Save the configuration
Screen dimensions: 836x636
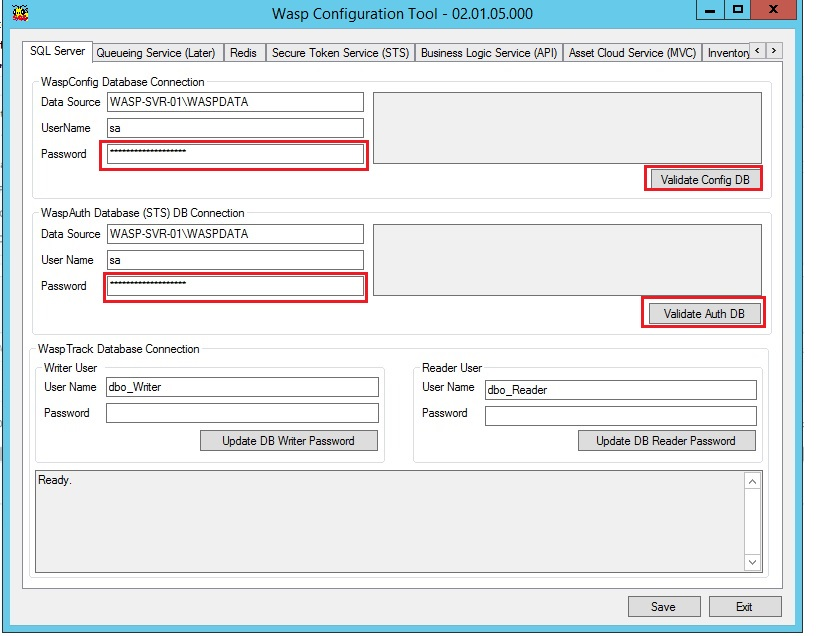pyautogui.click(x=663, y=606)
